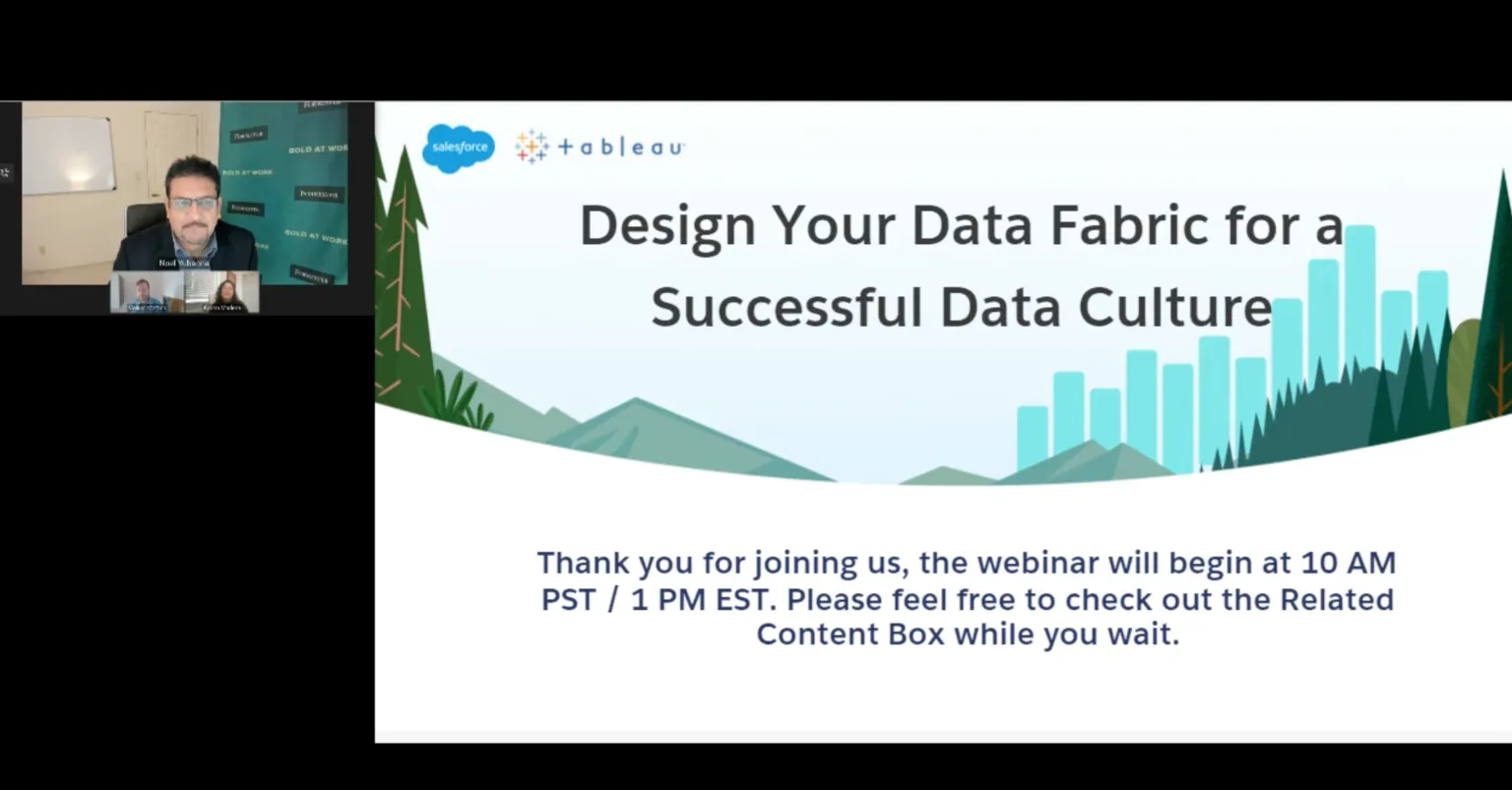The image size is (1512, 790).
Task: Click the whiteboard in the speaker's video
Action: click(69, 155)
